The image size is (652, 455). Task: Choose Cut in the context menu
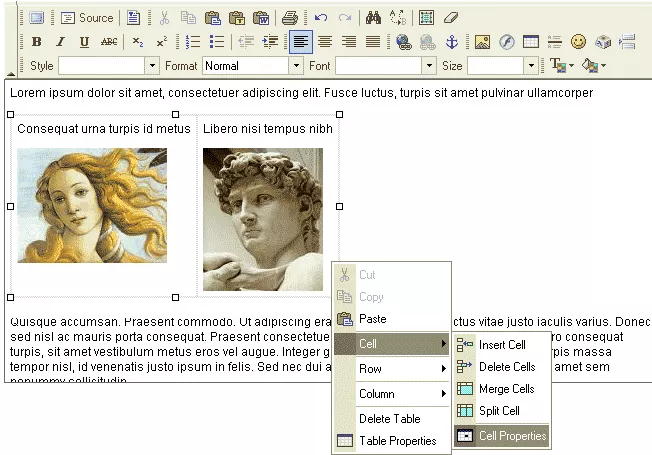[x=392, y=275]
